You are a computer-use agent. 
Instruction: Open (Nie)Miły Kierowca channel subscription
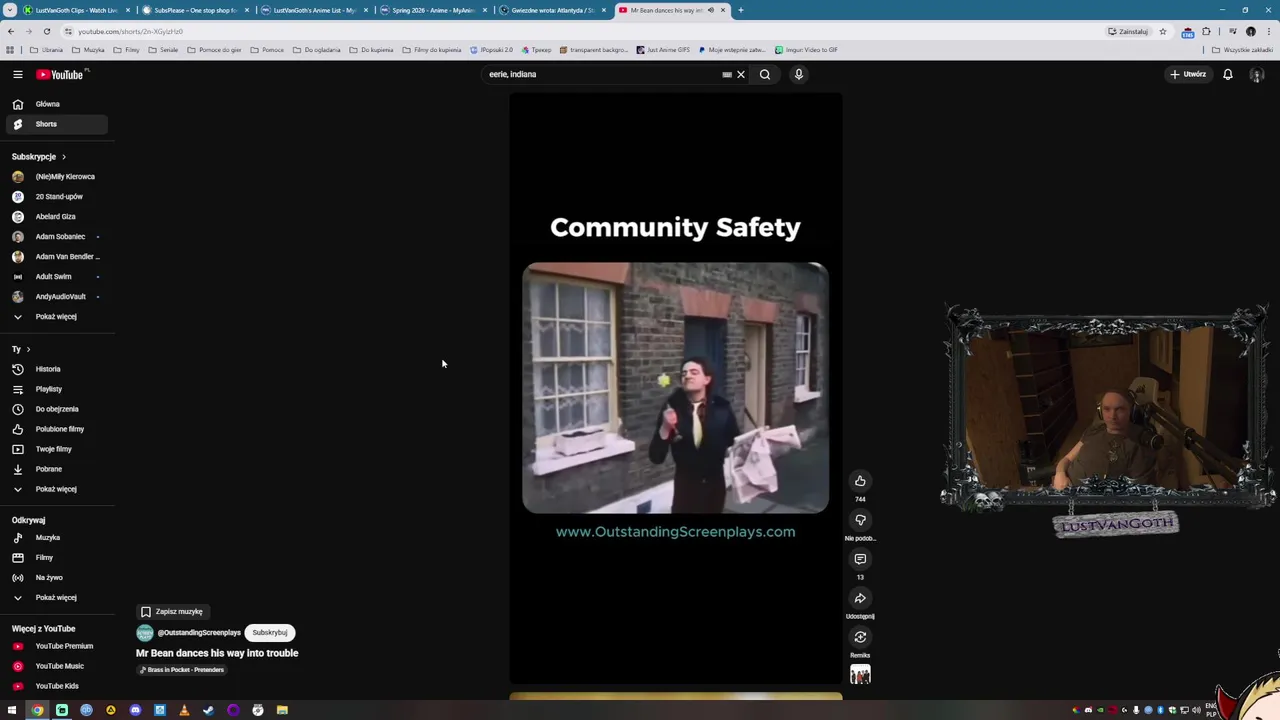pos(57,176)
